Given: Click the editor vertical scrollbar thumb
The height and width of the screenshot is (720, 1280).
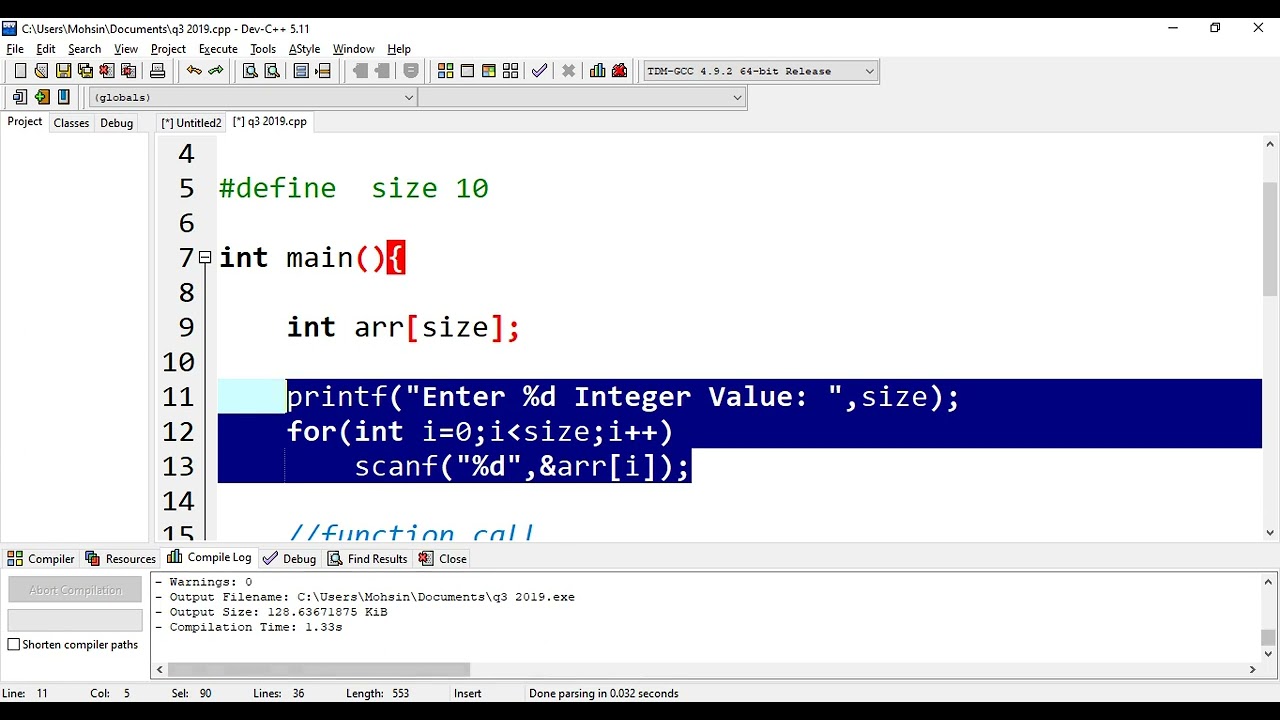Looking at the screenshot, I should pyautogui.click(x=1270, y=239).
